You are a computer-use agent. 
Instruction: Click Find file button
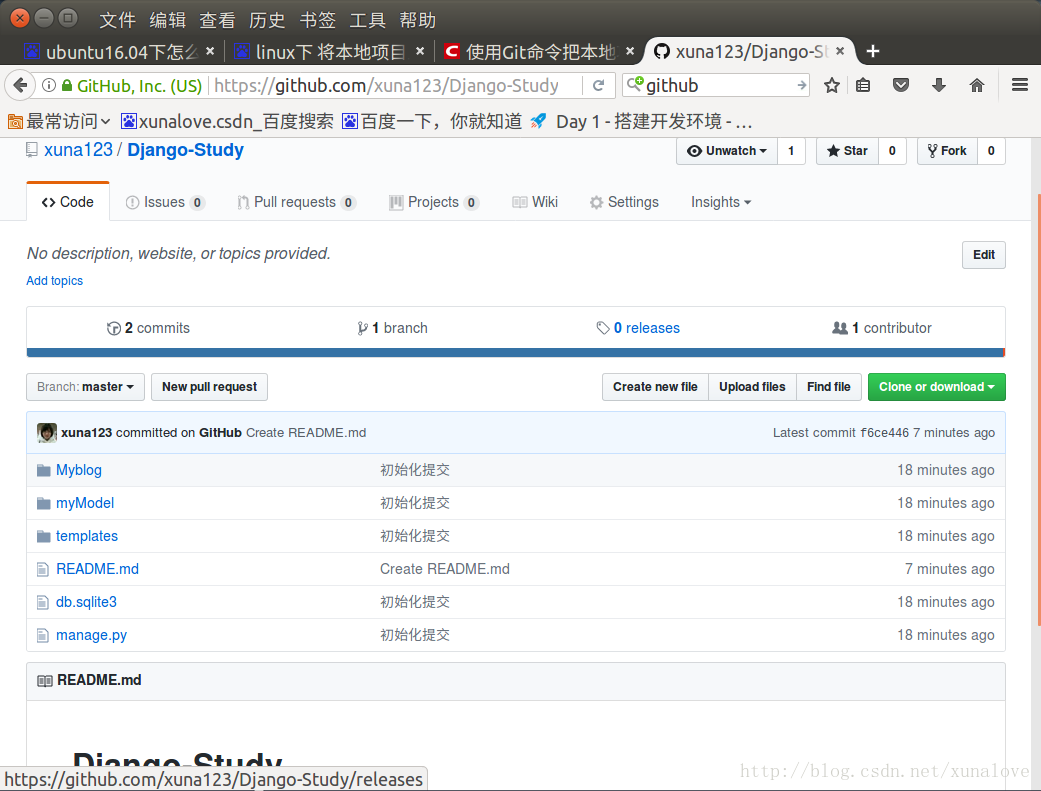tap(829, 387)
